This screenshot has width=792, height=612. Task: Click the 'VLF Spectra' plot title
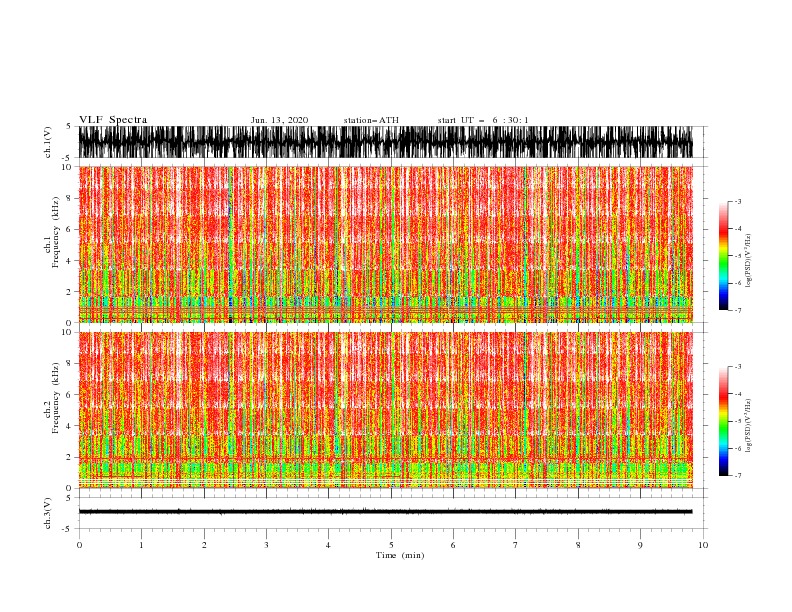113,120
